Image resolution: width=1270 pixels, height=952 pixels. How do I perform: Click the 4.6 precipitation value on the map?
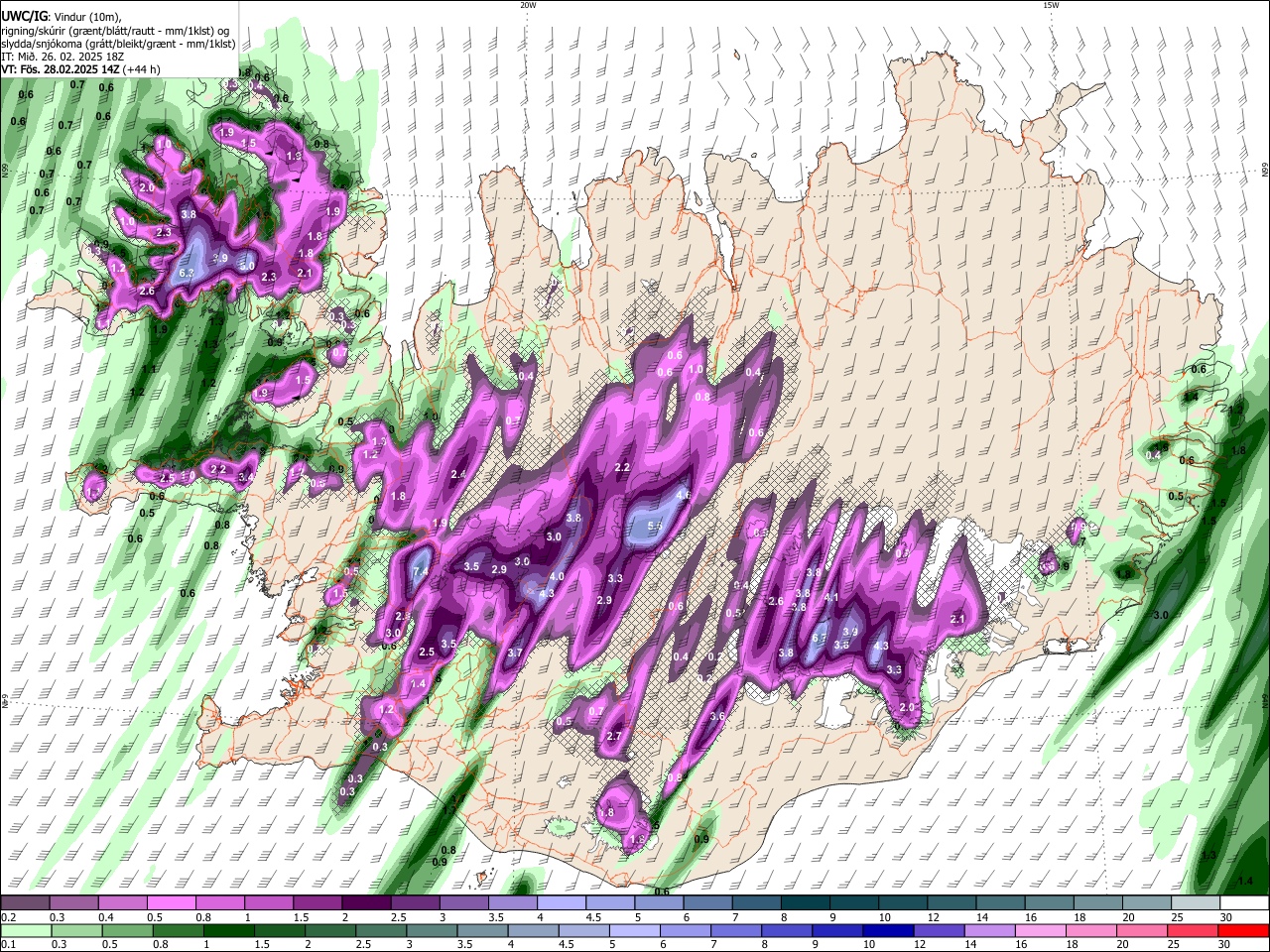coord(683,495)
